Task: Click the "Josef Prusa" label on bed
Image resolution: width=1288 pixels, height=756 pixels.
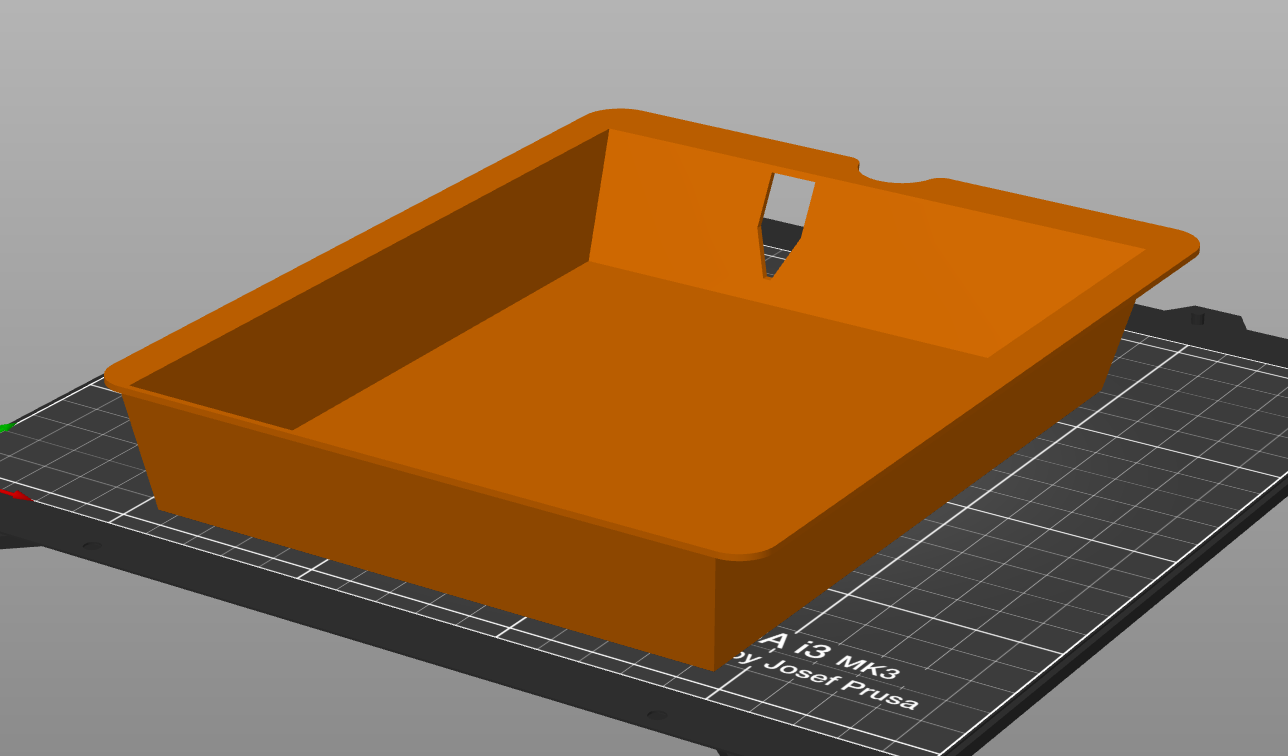Action: pos(841,685)
